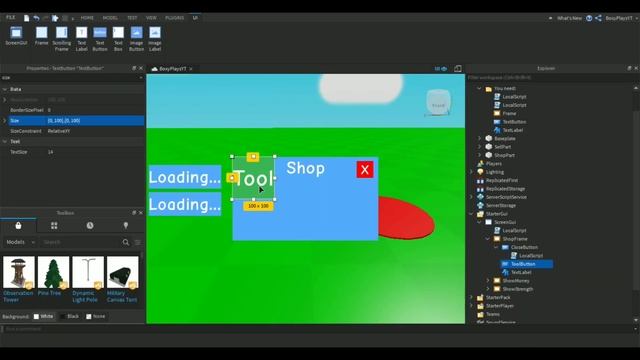Expand the Size property row arrow

pyautogui.click(x=5, y=120)
